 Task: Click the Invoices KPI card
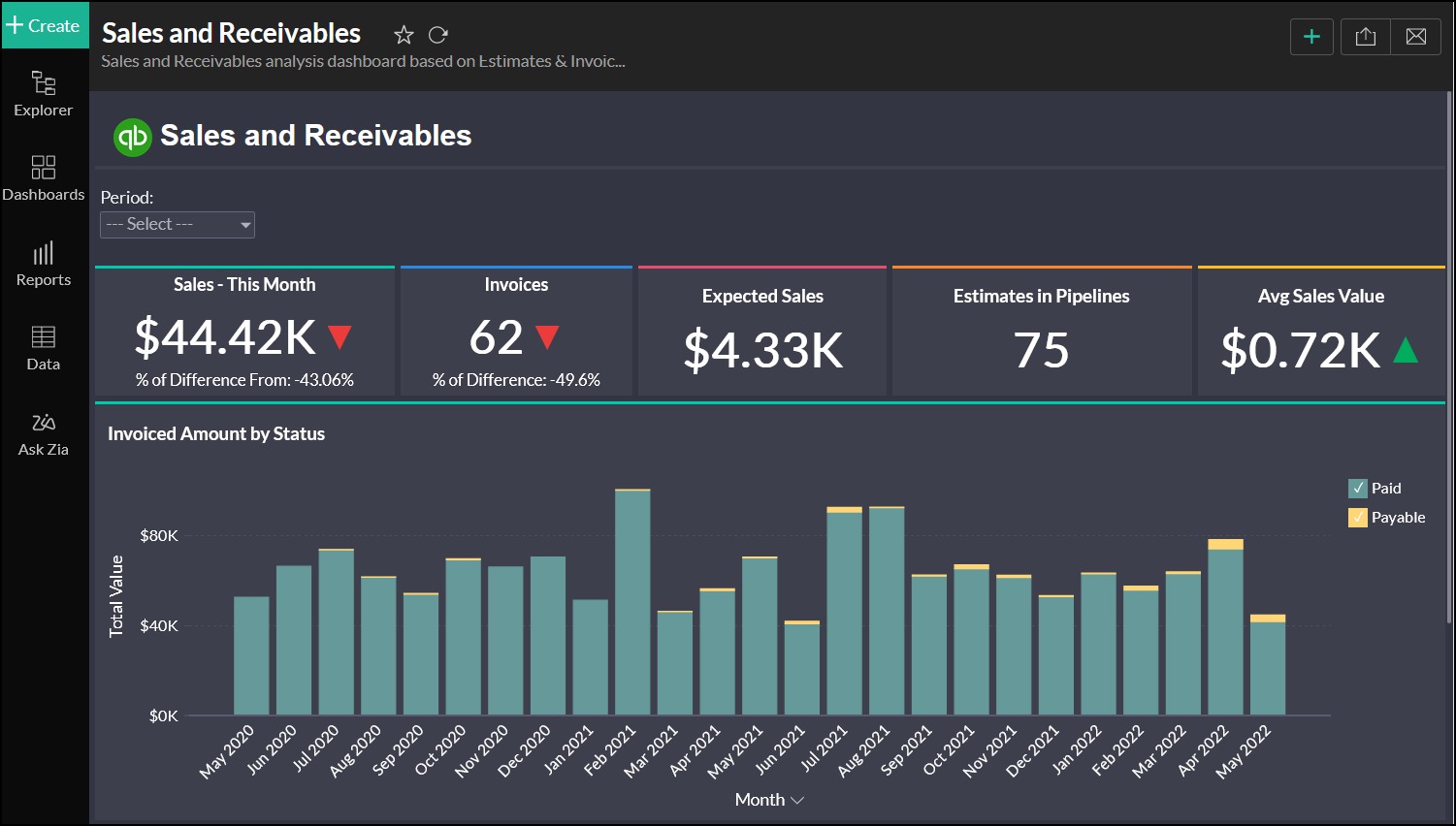[516, 332]
